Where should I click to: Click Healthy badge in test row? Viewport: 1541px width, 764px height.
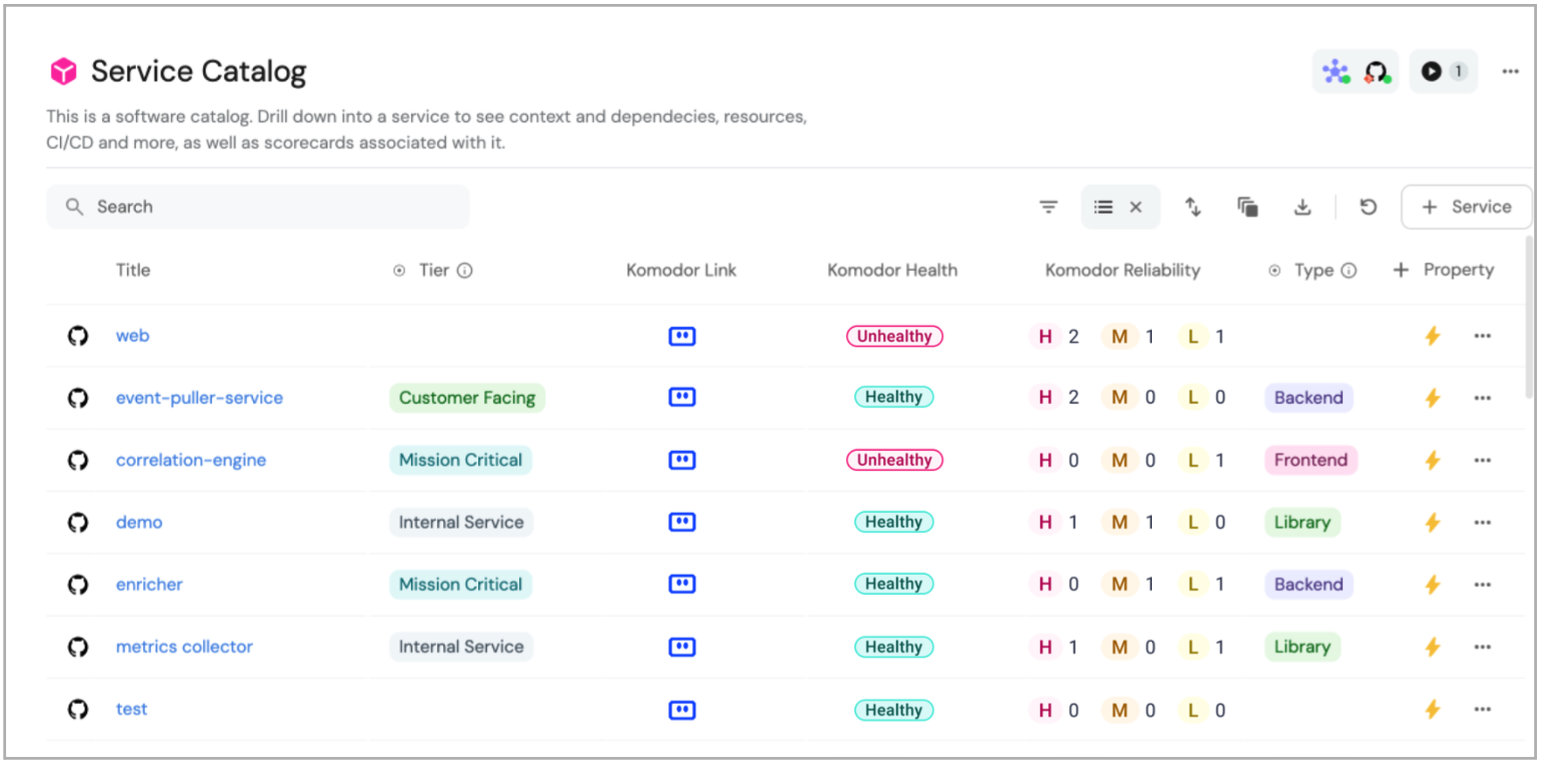tap(893, 710)
